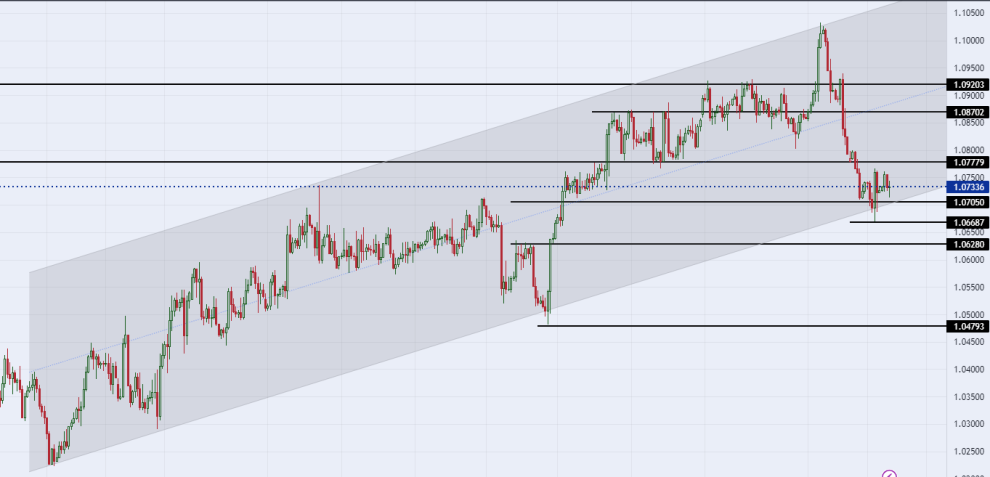
Task: Click the purple lightning event icon
Action: 888,473
